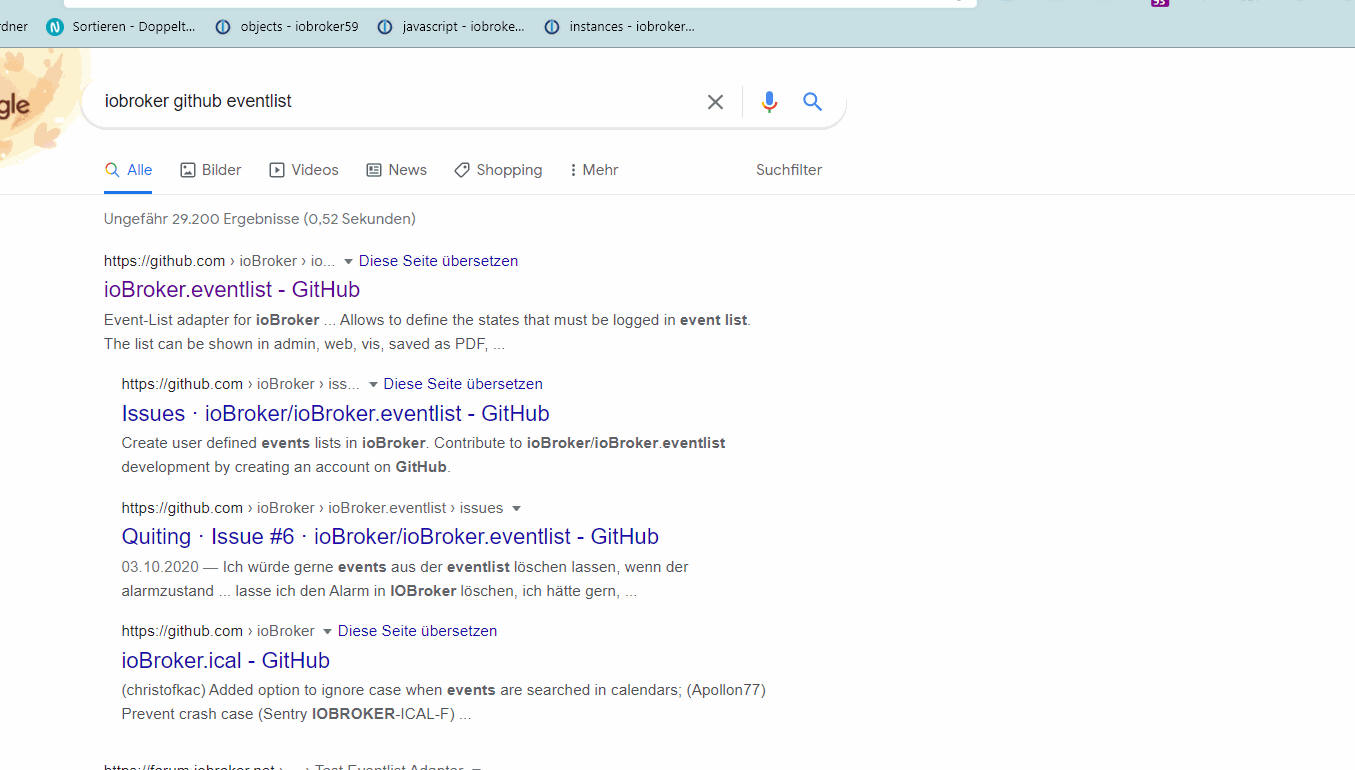The width and height of the screenshot is (1355, 770).
Task: Switch to the Bilder tab
Action: tap(211, 170)
